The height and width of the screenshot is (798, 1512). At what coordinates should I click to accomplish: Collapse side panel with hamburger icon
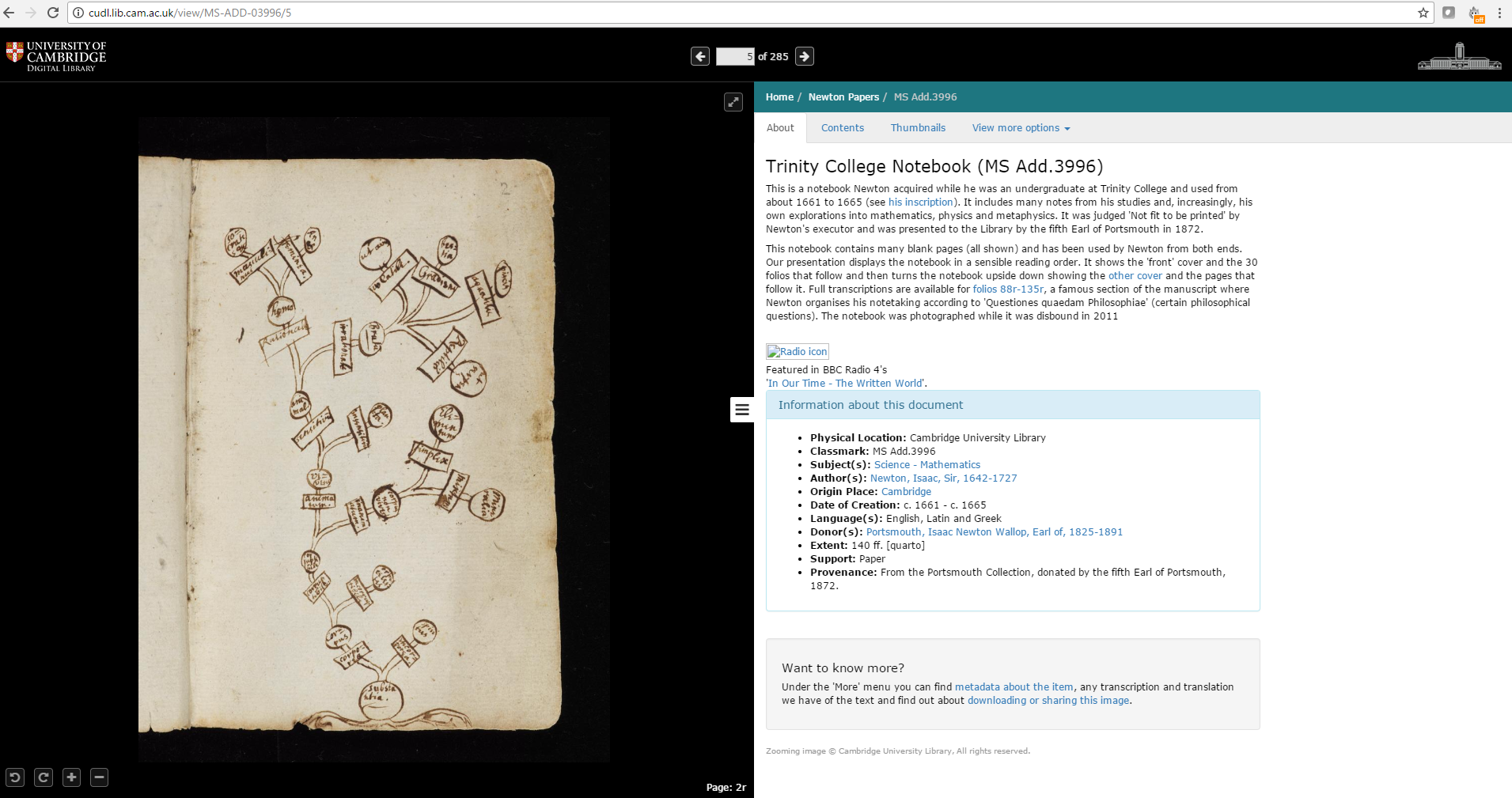(x=742, y=410)
